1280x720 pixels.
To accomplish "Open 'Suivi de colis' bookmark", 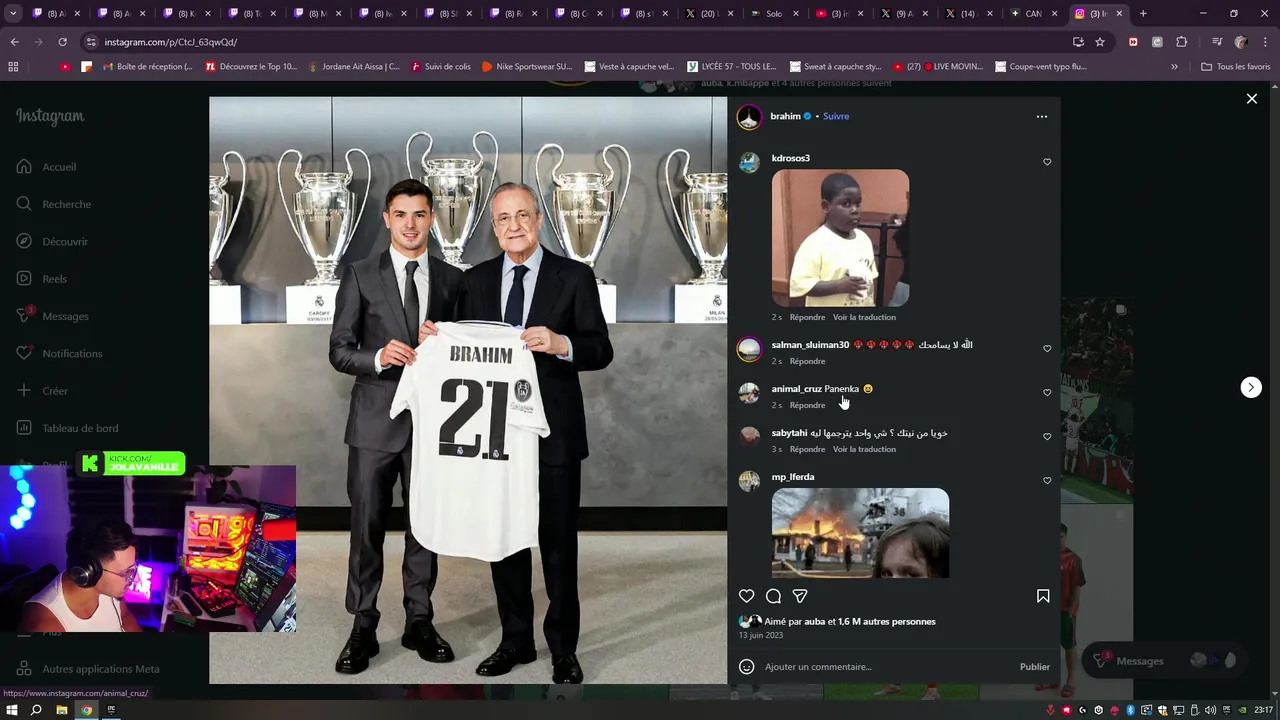I will tap(440, 67).
